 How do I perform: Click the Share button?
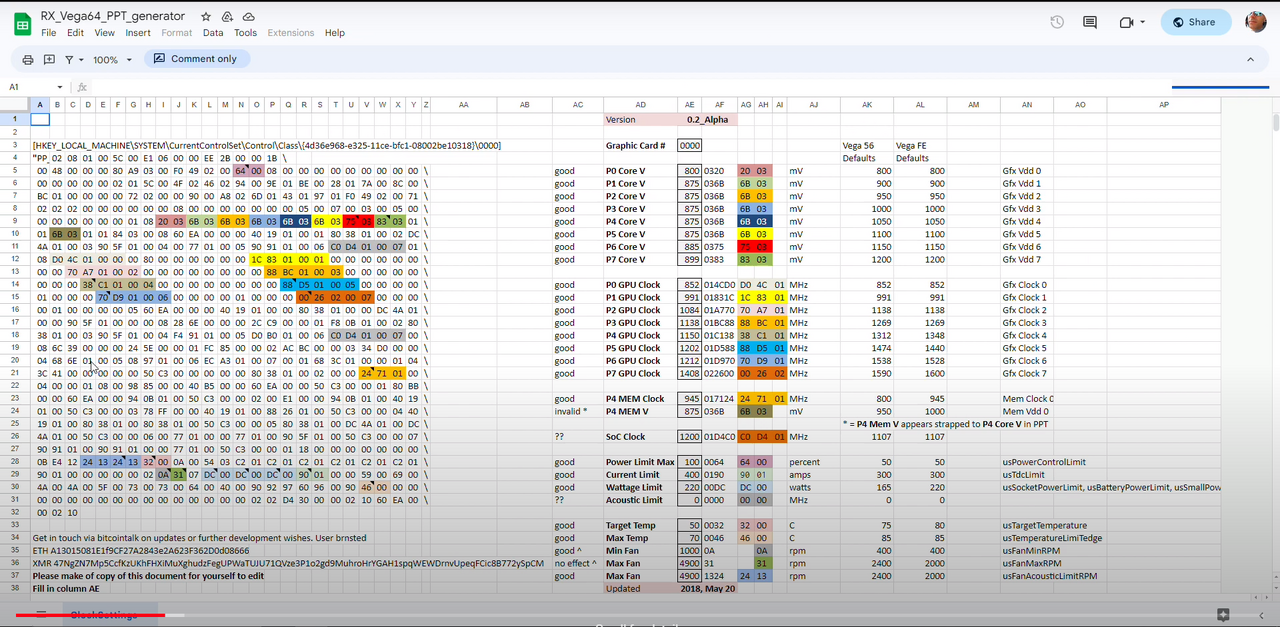(1195, 22)
